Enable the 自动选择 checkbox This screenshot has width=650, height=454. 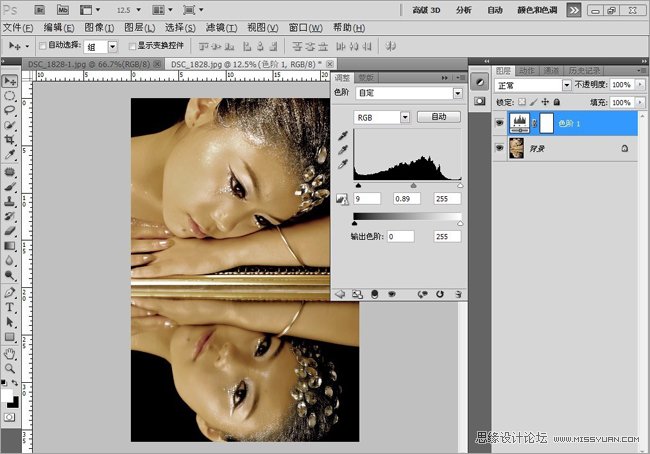click(x=42, y=46)
